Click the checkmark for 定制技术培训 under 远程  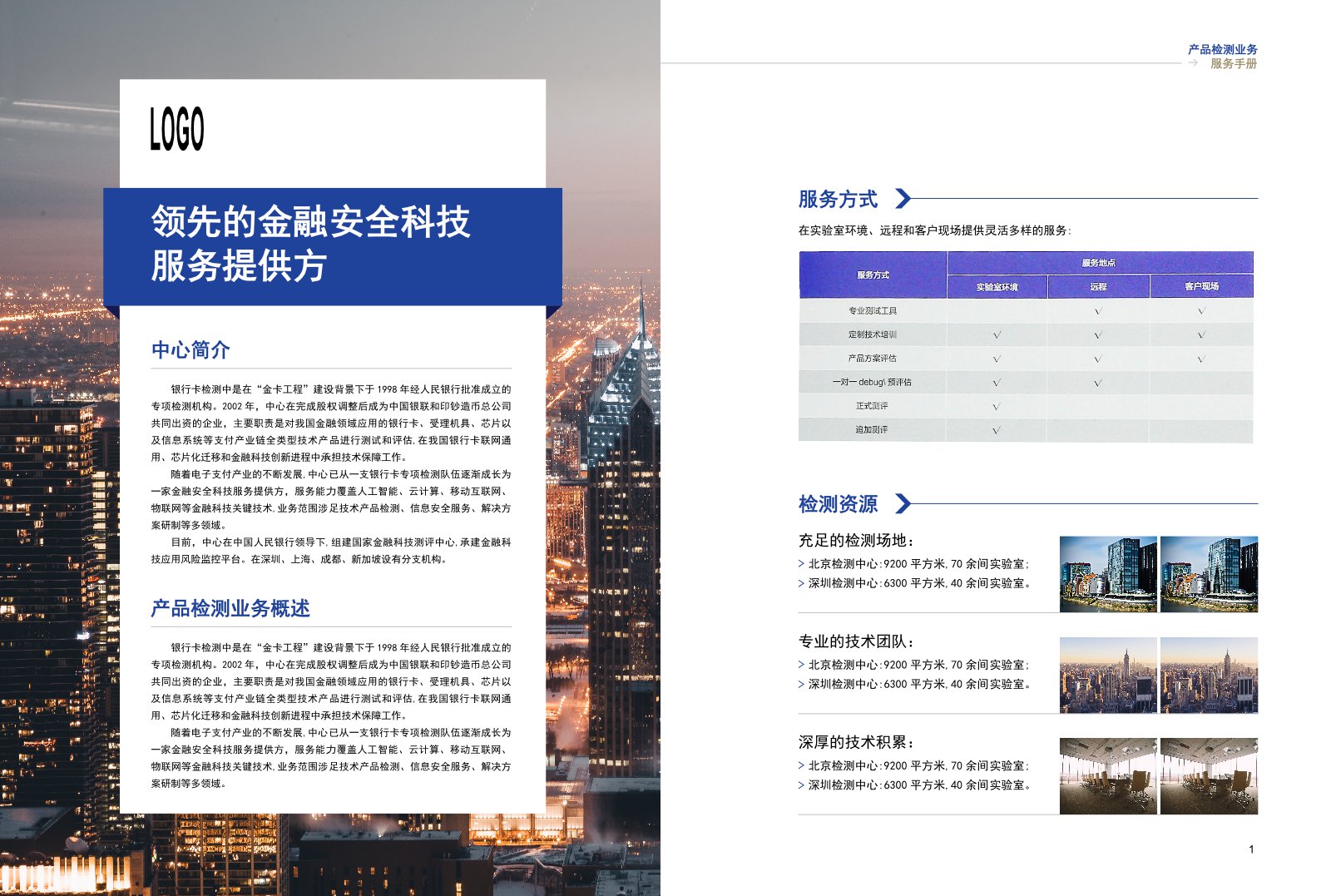coord(1098,335)
